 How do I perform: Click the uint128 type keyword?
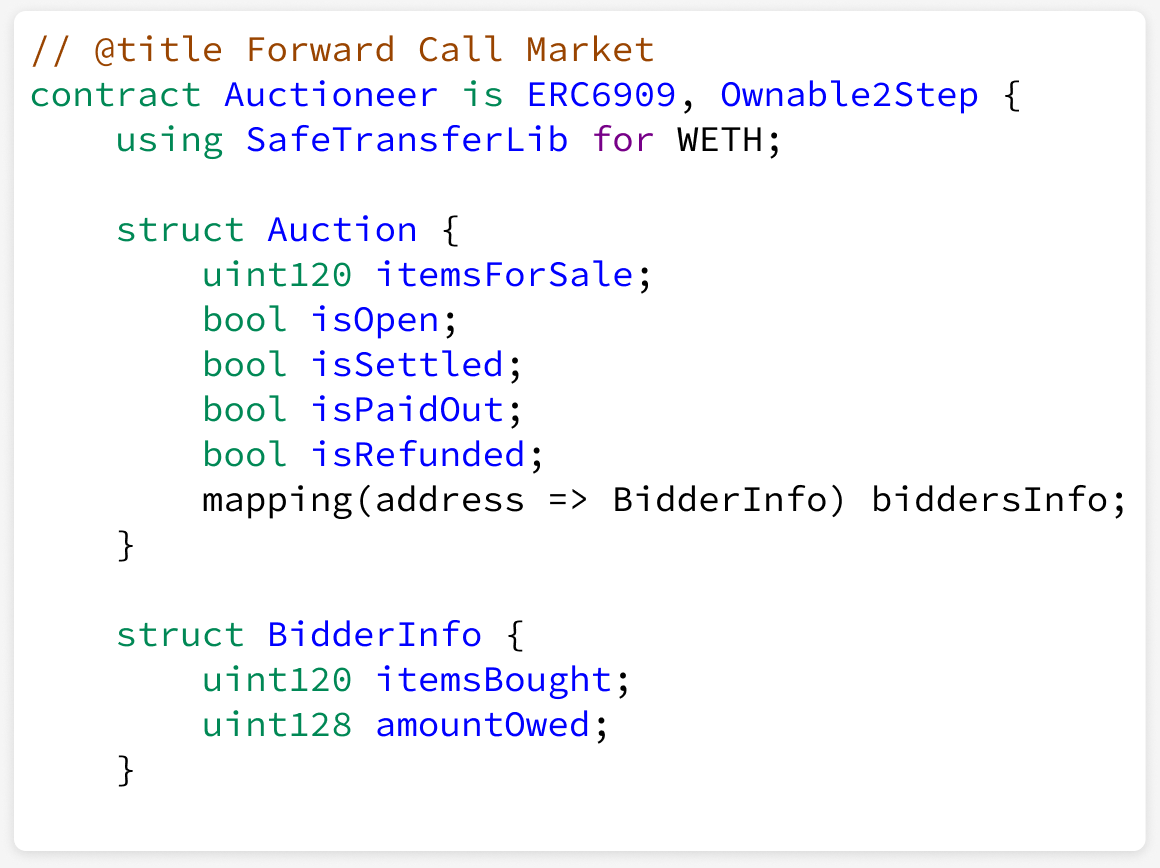click(277, 725)
